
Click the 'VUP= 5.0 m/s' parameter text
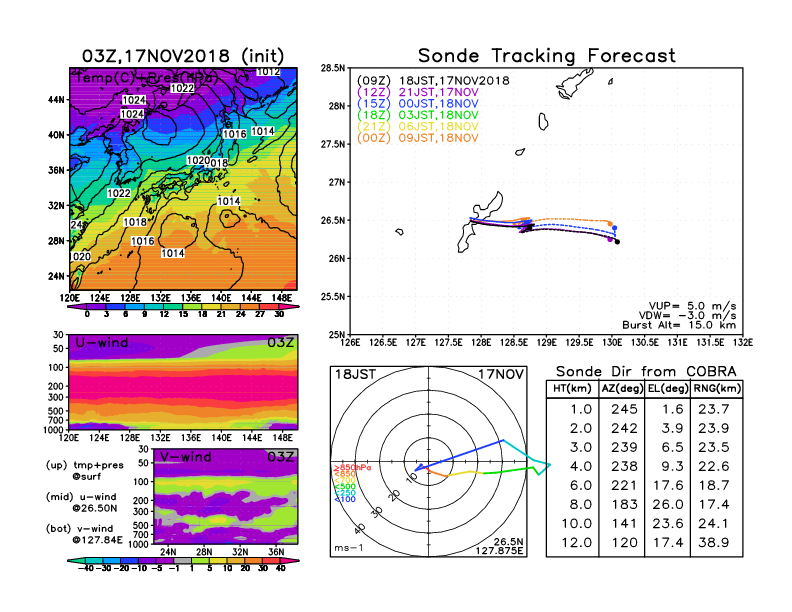coord(692,306)
